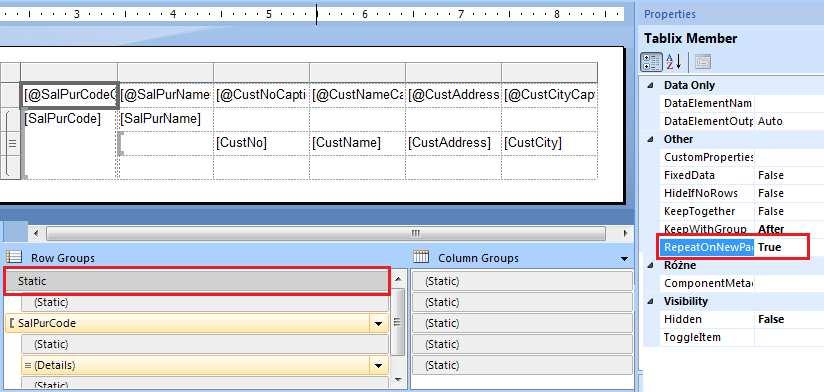Click the RepeatOnNewPage True value
Screen dimensions: 824x392
click(769, 247)
